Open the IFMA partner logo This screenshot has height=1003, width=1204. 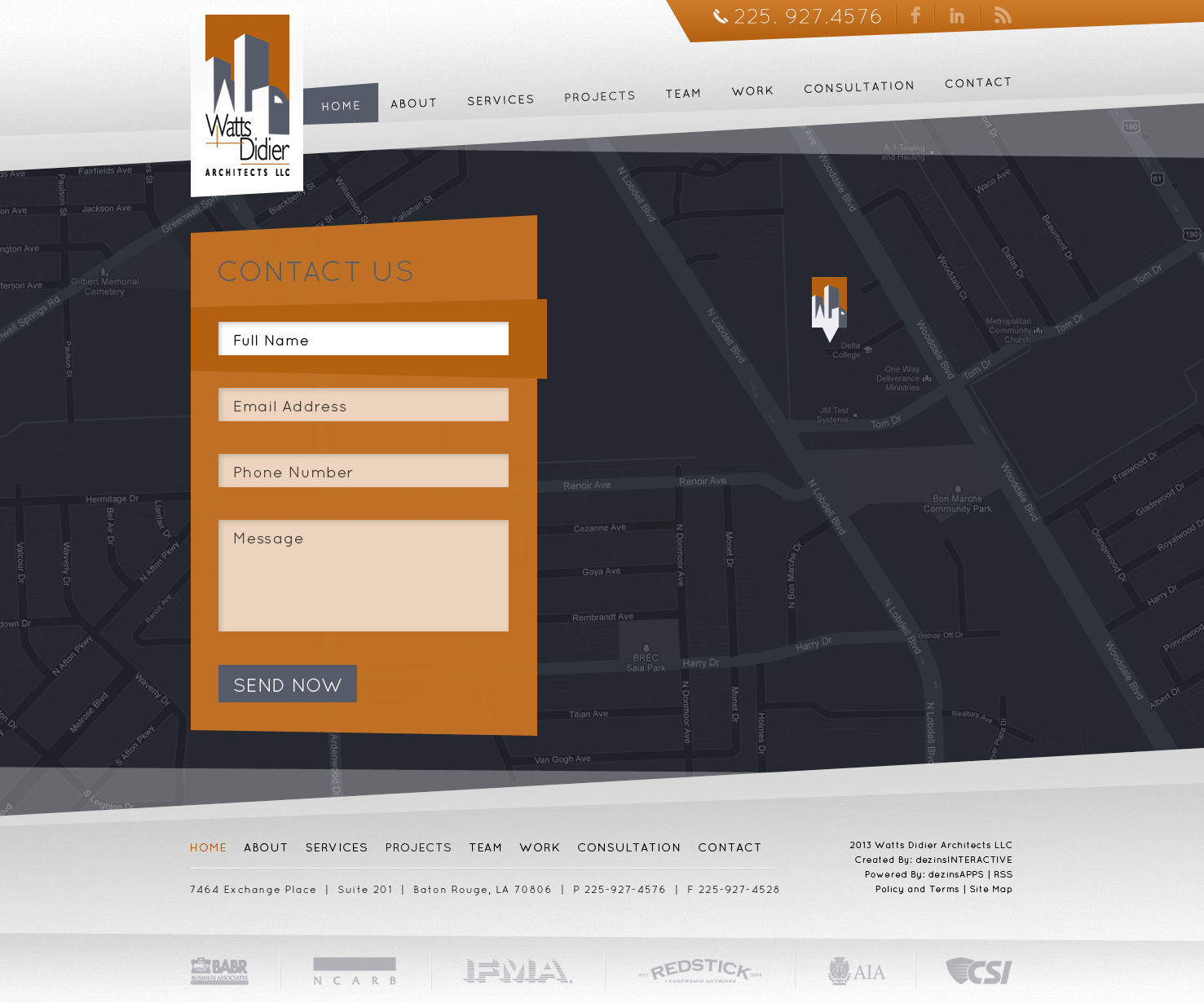tap(518, 970)
